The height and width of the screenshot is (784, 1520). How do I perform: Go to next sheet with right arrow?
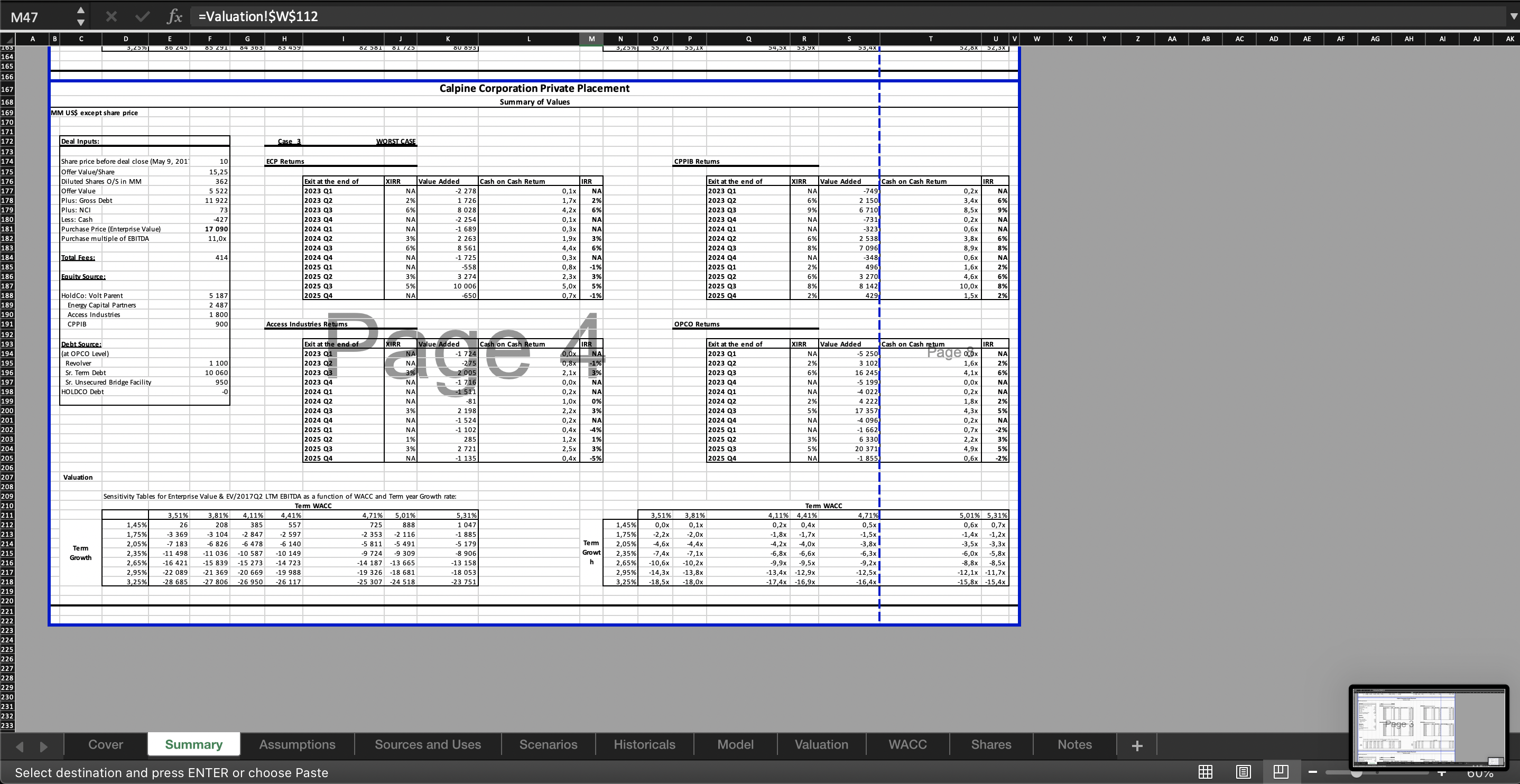[x=44, y=746]
